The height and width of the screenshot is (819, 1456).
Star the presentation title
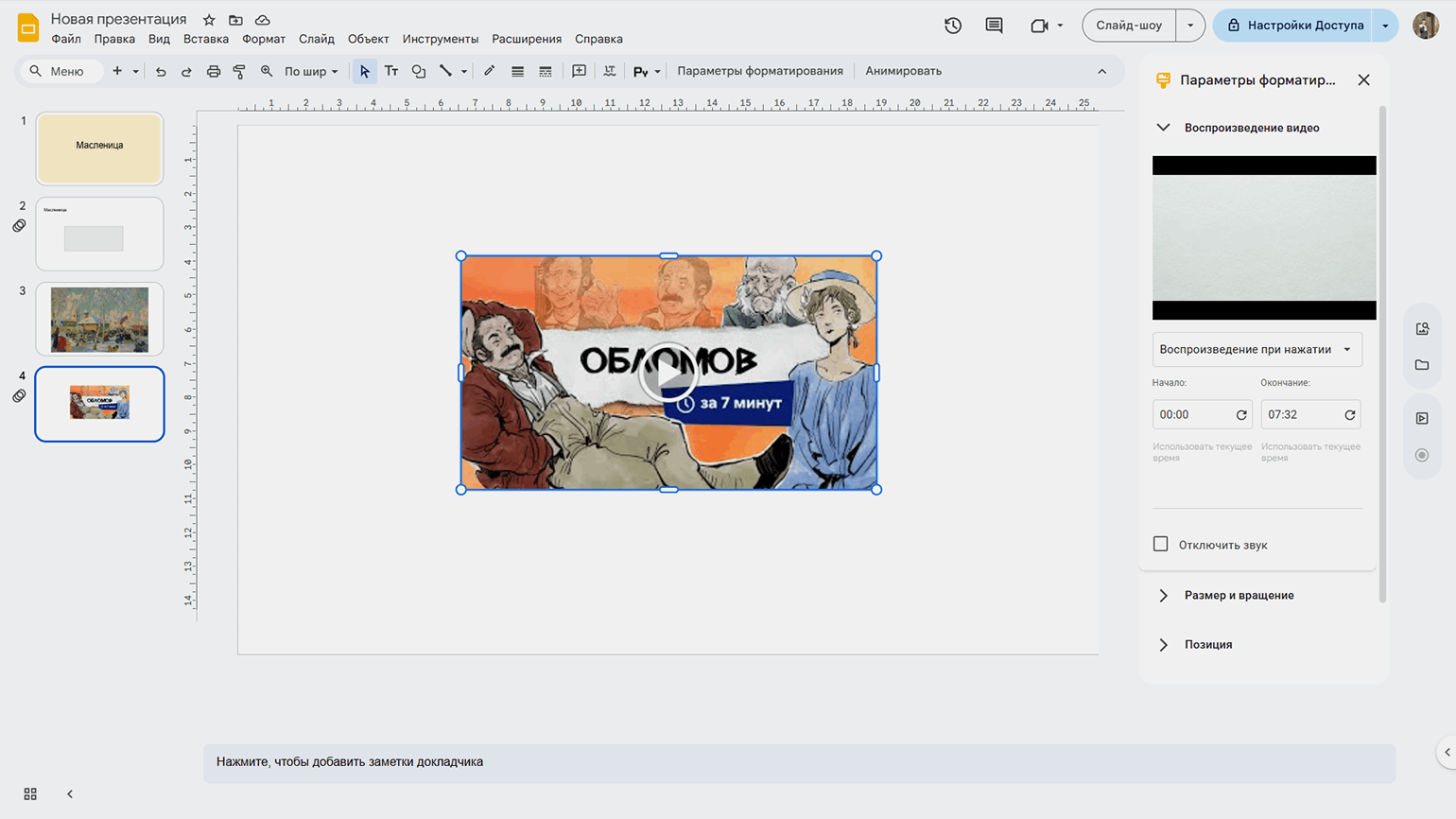coord(209,20)
